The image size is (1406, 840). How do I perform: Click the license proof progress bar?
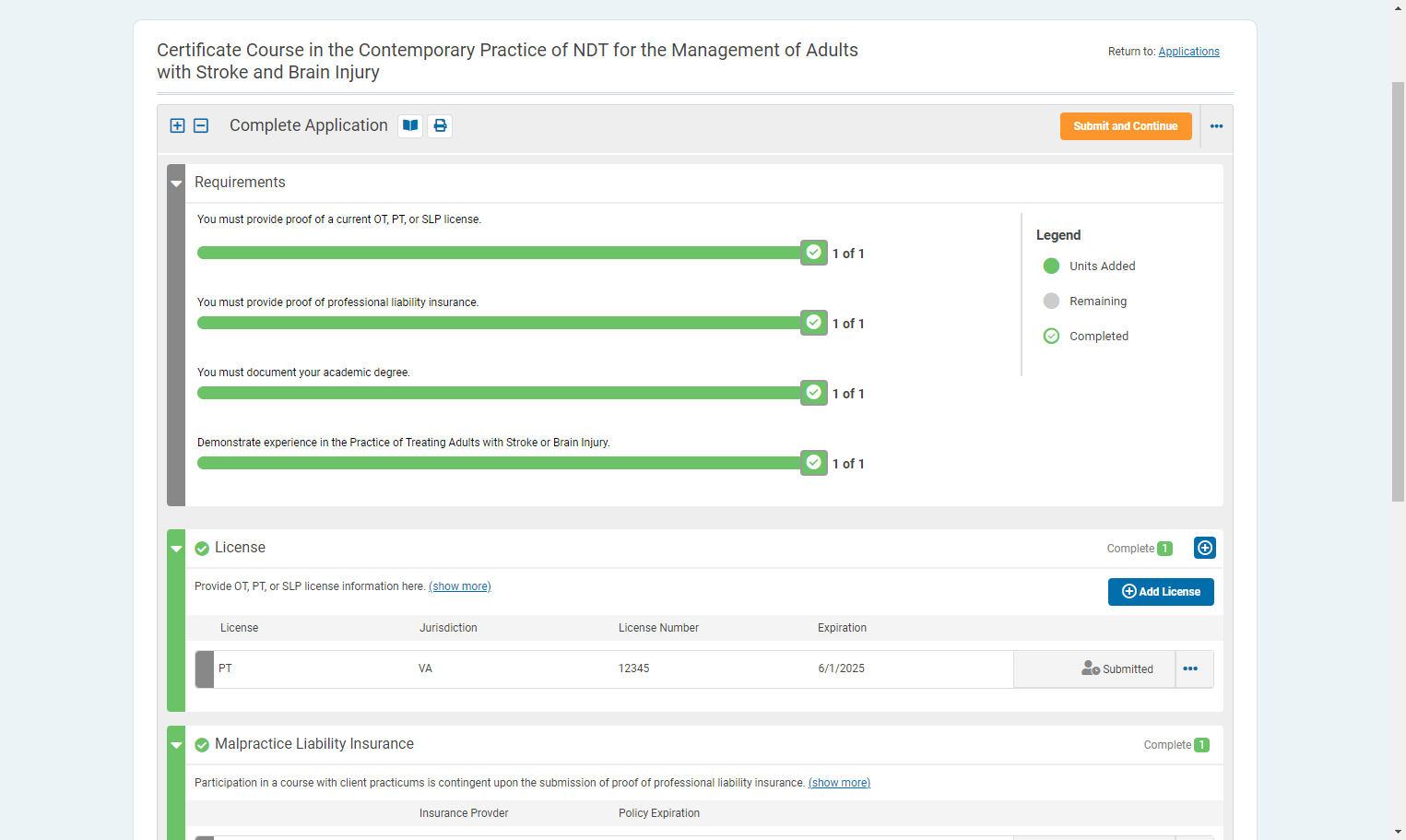[500, 253]
